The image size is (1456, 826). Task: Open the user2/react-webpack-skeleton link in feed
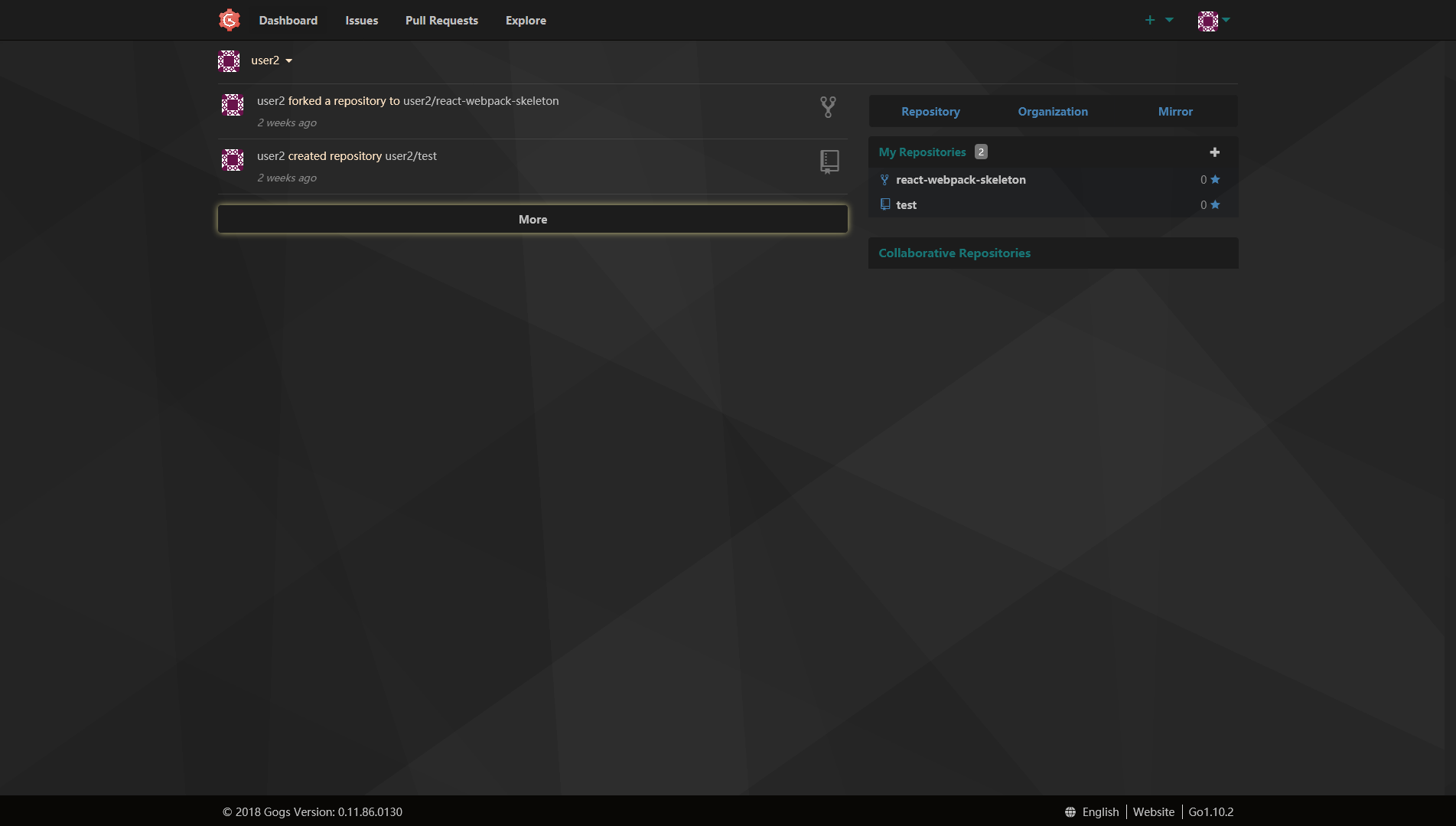[480, 101]
